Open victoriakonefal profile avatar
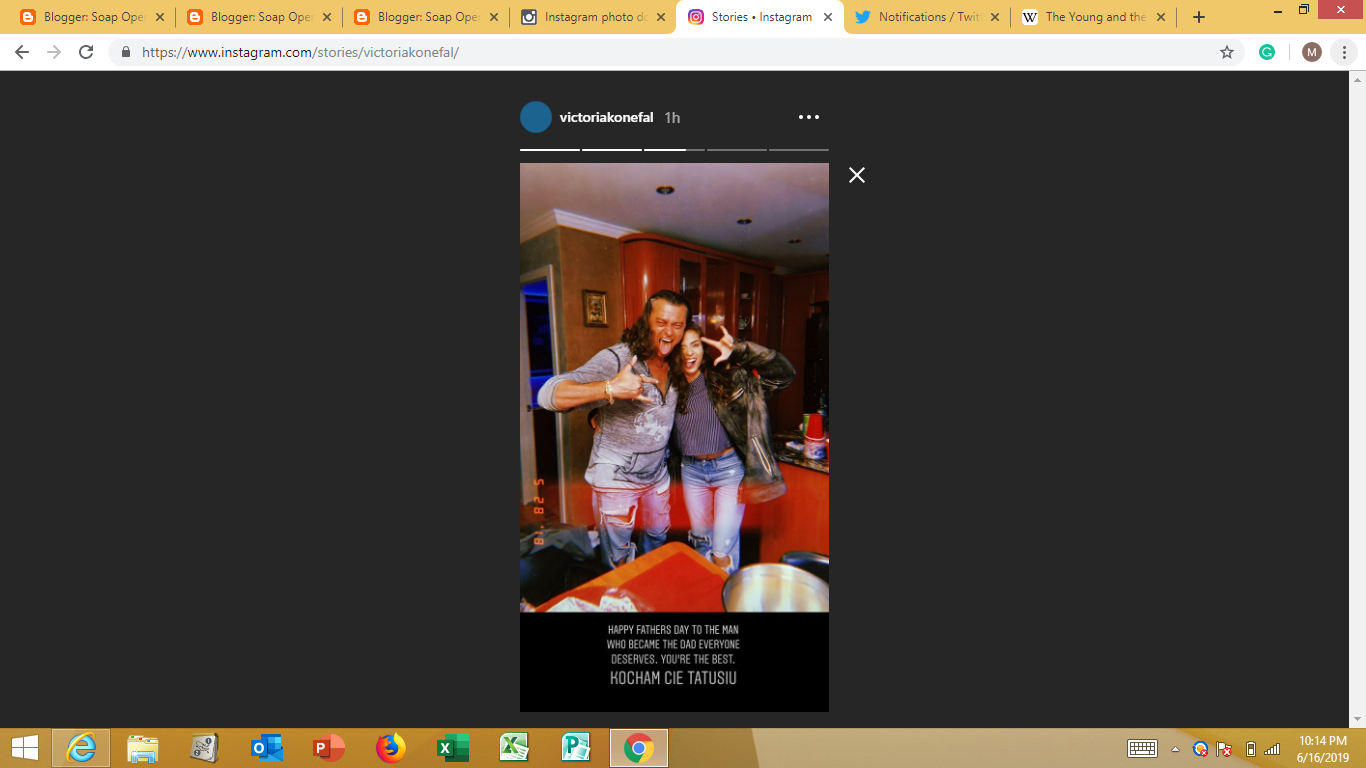The height and width of the screenshot is (768, 1366). point(536,117)
